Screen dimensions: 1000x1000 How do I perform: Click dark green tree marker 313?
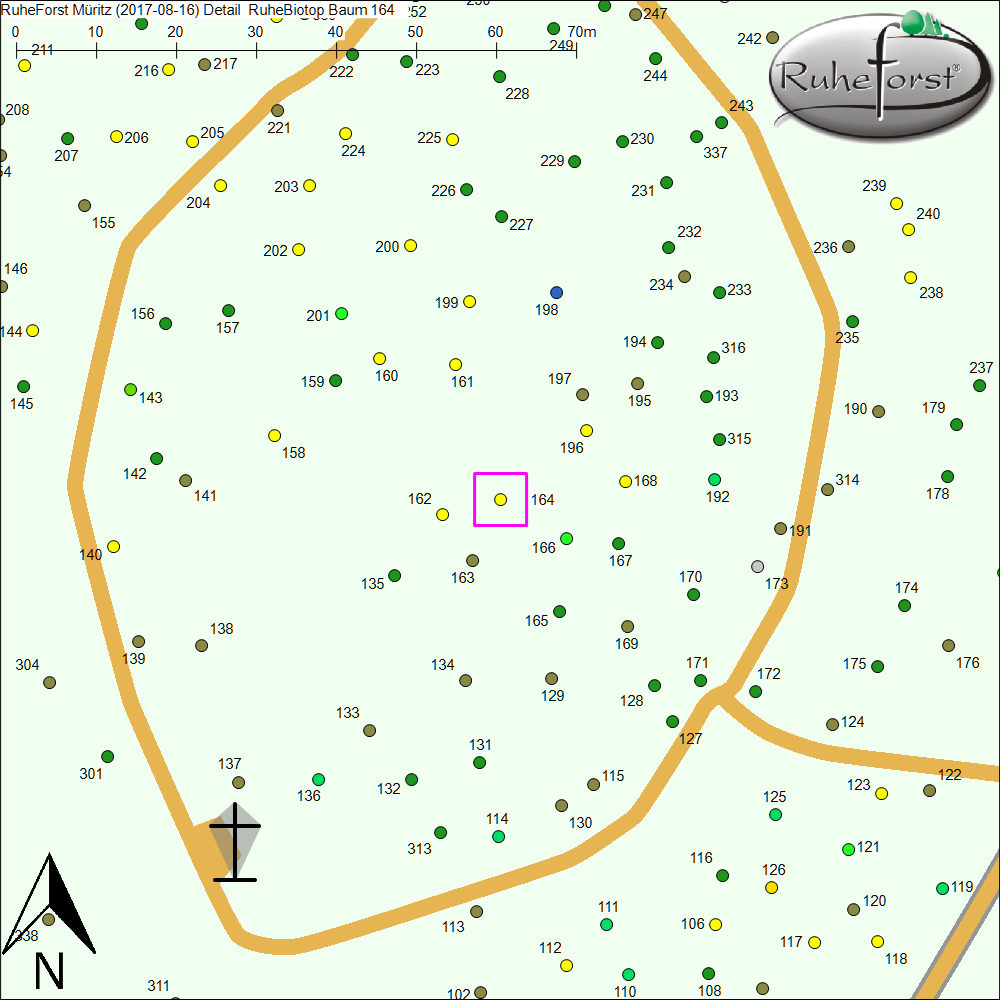[x=440, y=832]
